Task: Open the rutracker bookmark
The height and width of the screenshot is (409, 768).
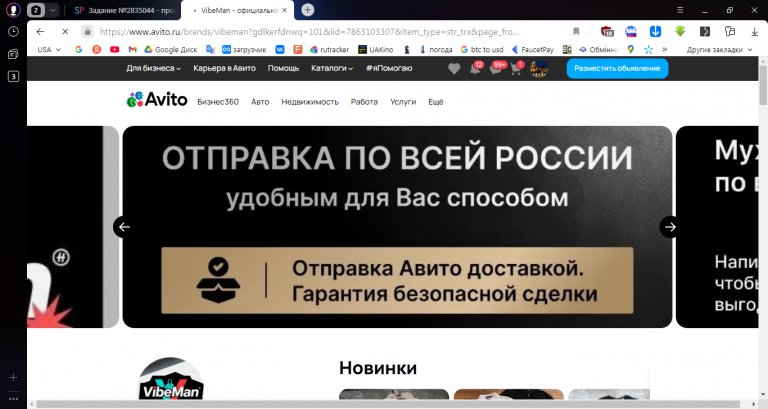Action: click(x=330, y=49)
